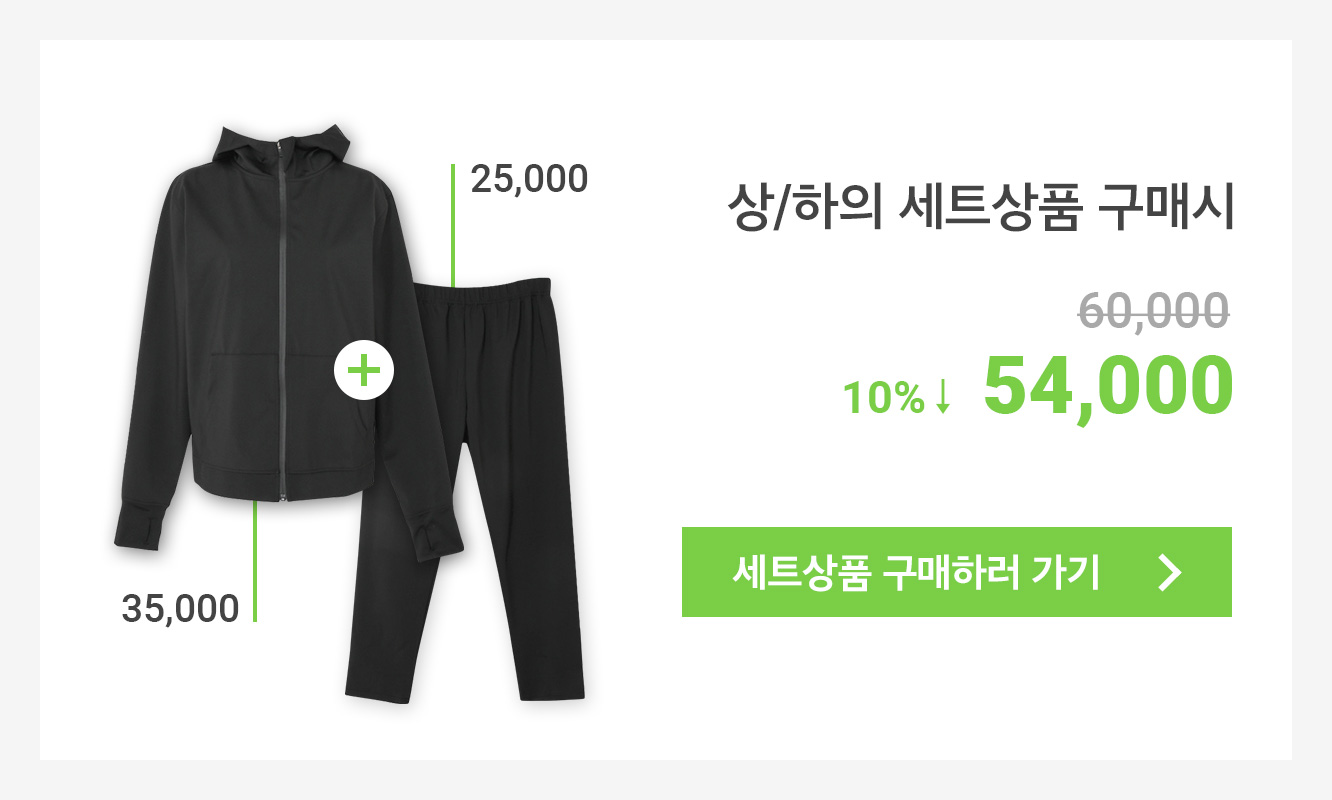
Task: Click the green 54,000 discounted price
Action: click(1107, 387)
